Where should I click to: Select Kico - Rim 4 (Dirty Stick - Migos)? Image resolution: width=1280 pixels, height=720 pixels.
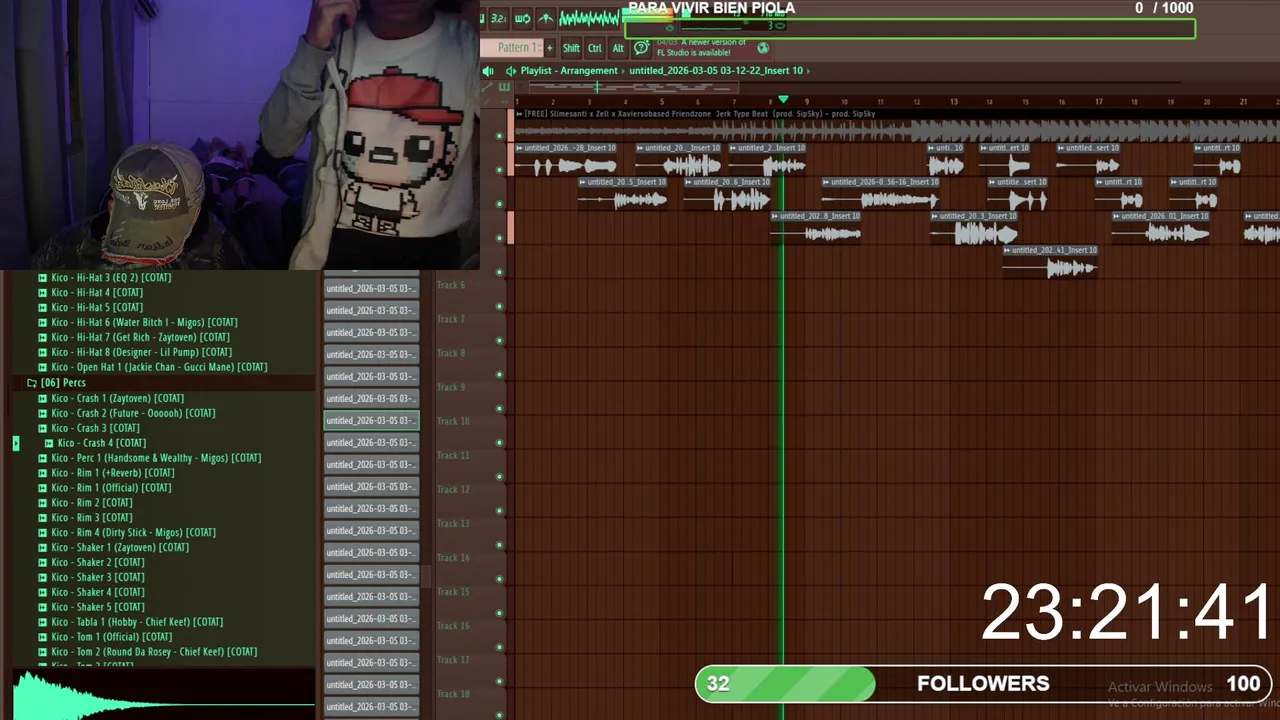(133, 533)
